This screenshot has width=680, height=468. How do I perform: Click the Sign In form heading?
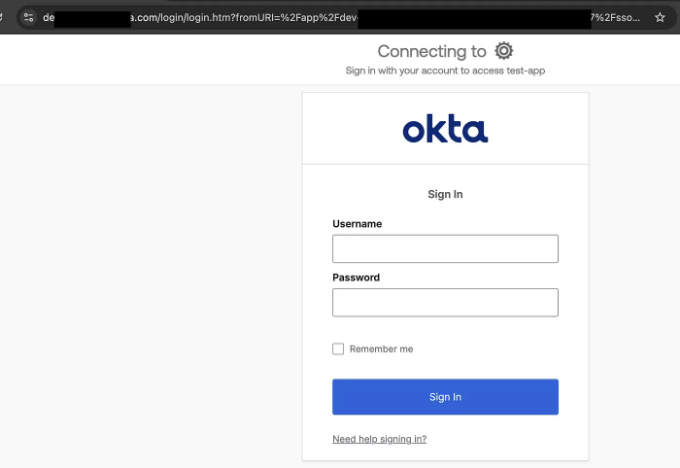pyautogui.click(x=445, y=194)
